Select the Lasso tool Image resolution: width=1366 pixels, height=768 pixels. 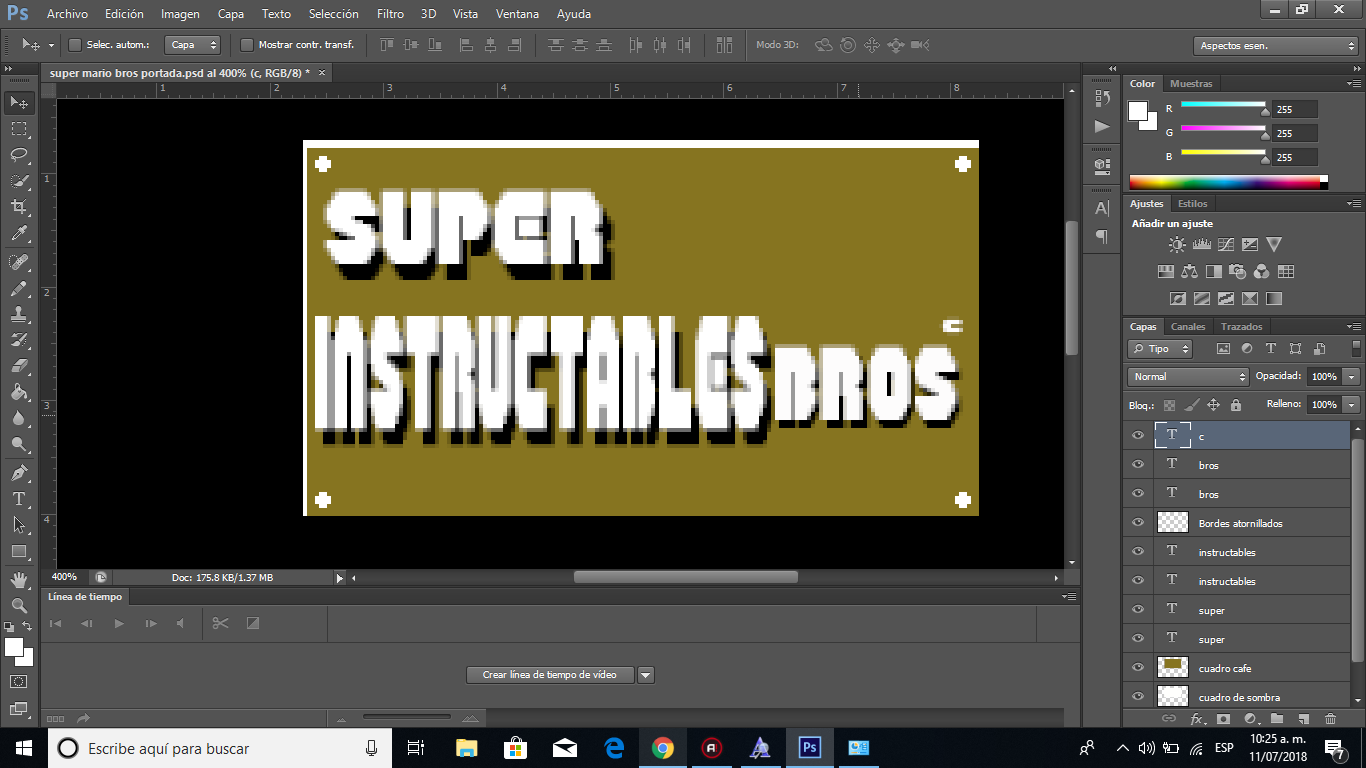click(x=18, y=154)
